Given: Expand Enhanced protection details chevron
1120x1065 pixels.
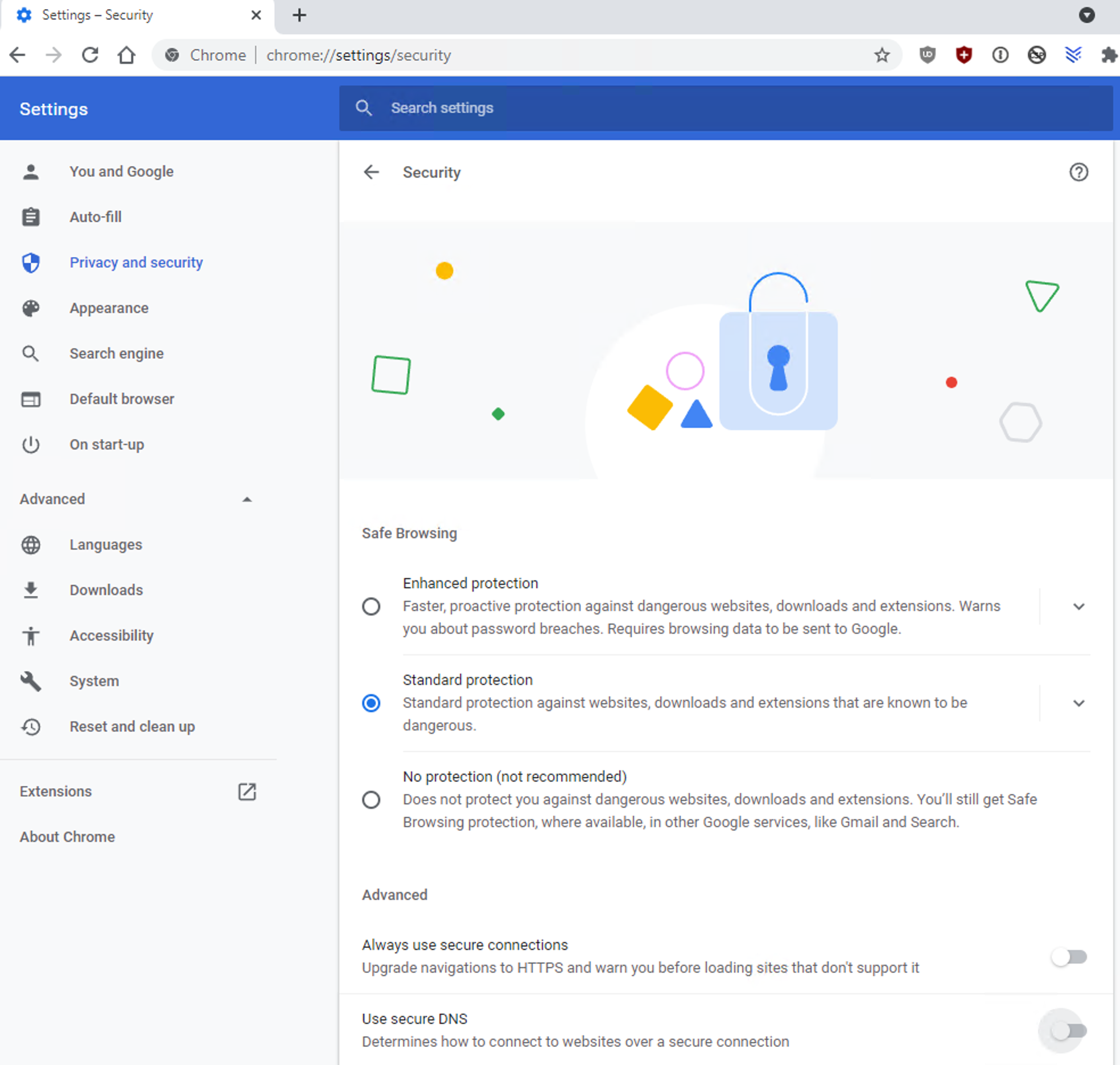Looking at the screenshot, I should click(x=1078, y=606).
